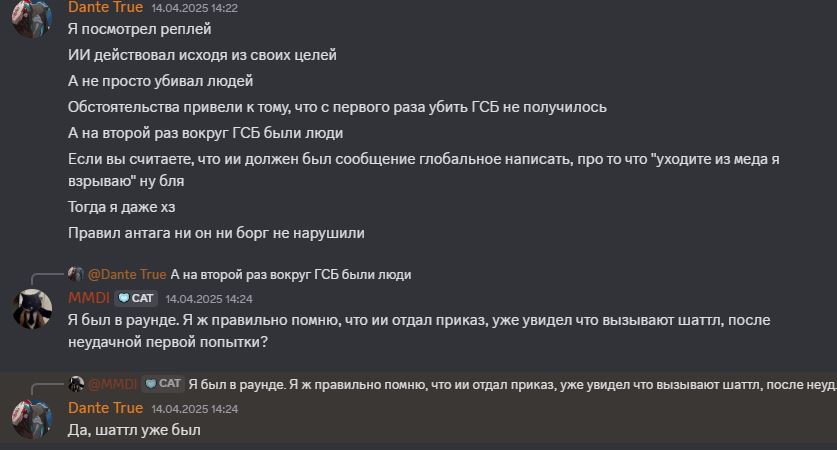Viewport: 837px width, 450px height.
Task: Click the @MMDI mention in the reply preview
Action: click(x=113, y=384)
